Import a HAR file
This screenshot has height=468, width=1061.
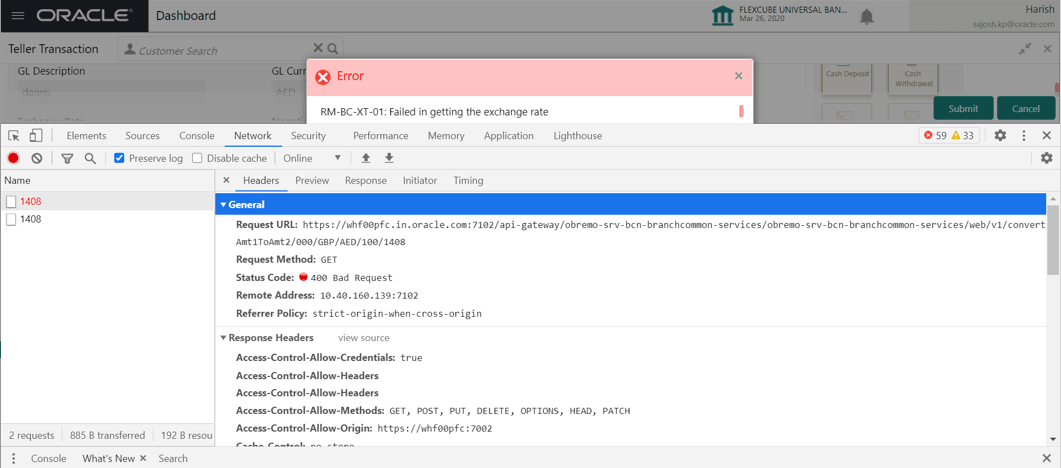366,158
